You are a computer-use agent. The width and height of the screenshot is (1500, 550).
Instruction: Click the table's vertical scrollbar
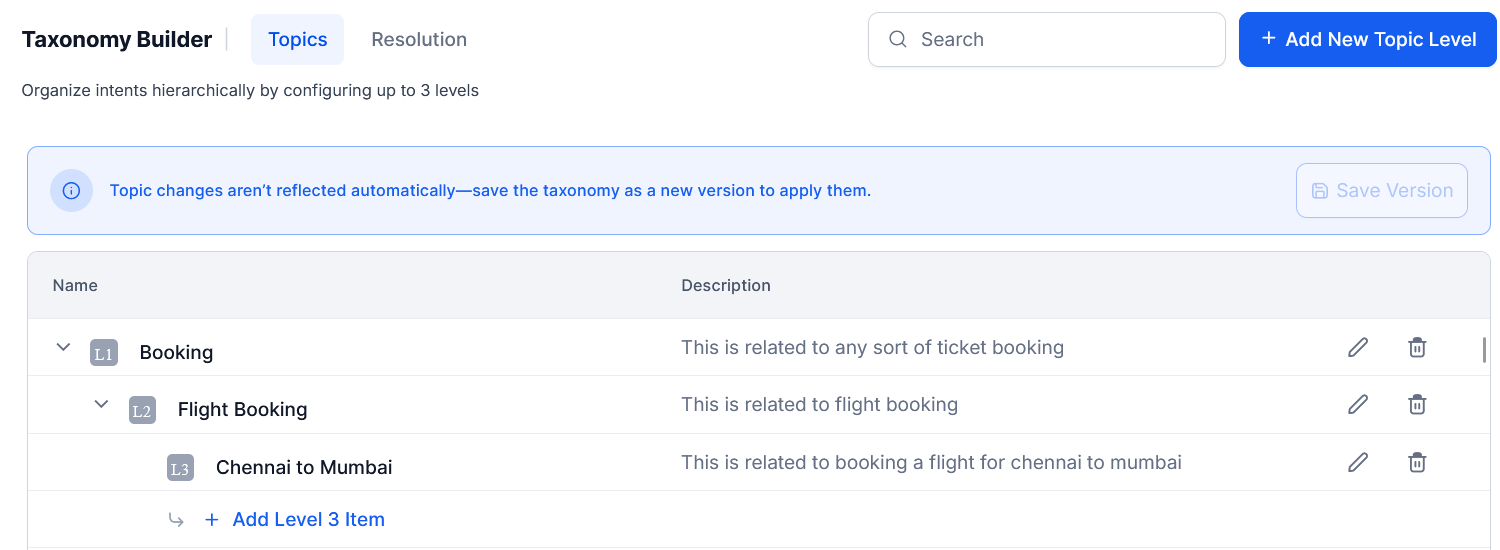point(1484,349)
